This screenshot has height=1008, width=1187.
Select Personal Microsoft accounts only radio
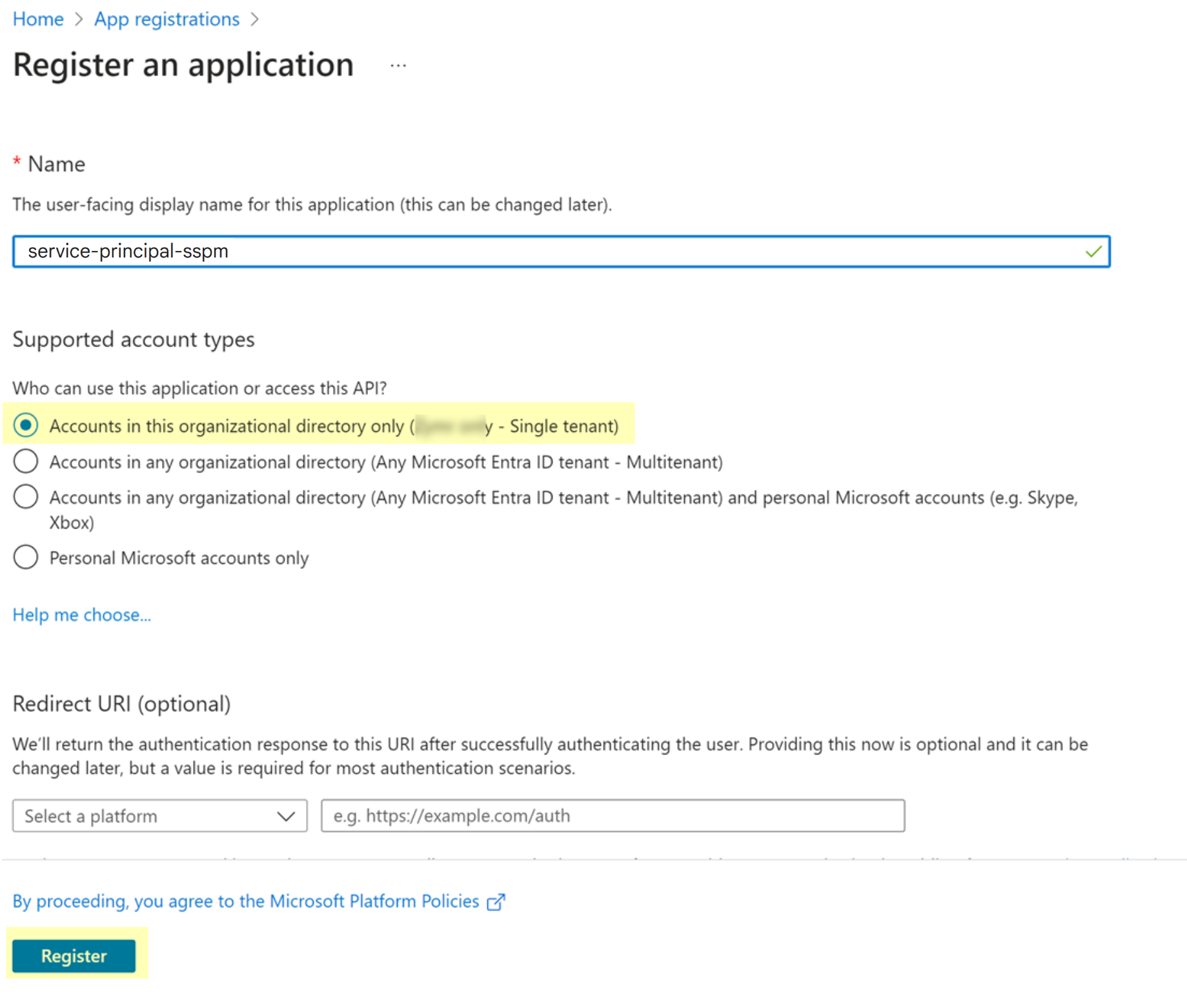(x=26, y=557)
